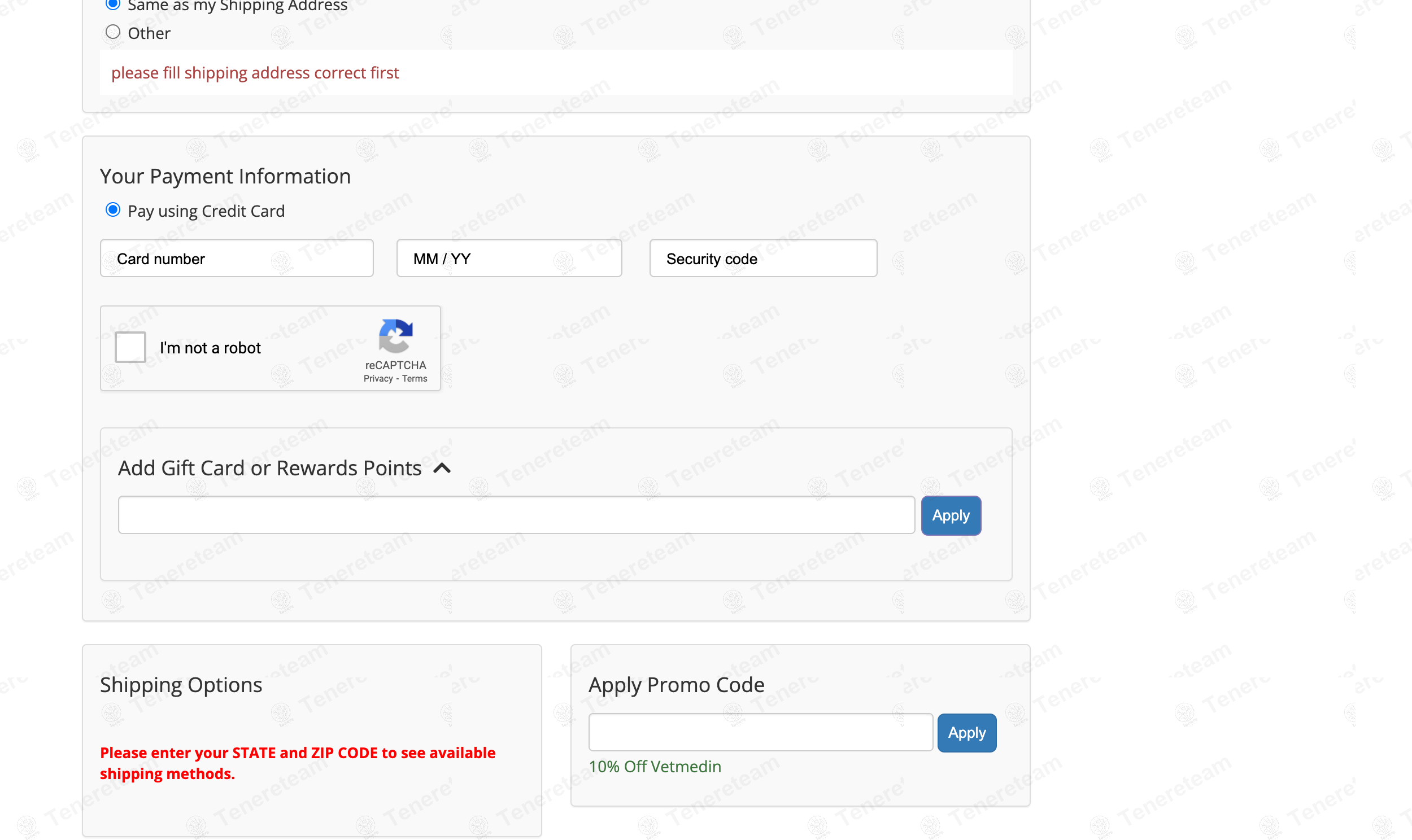The height and width of the screenshot is (840, 1412).
Task: Click the reCAPTCHA logo icon
Action: [x=395, y=335]
